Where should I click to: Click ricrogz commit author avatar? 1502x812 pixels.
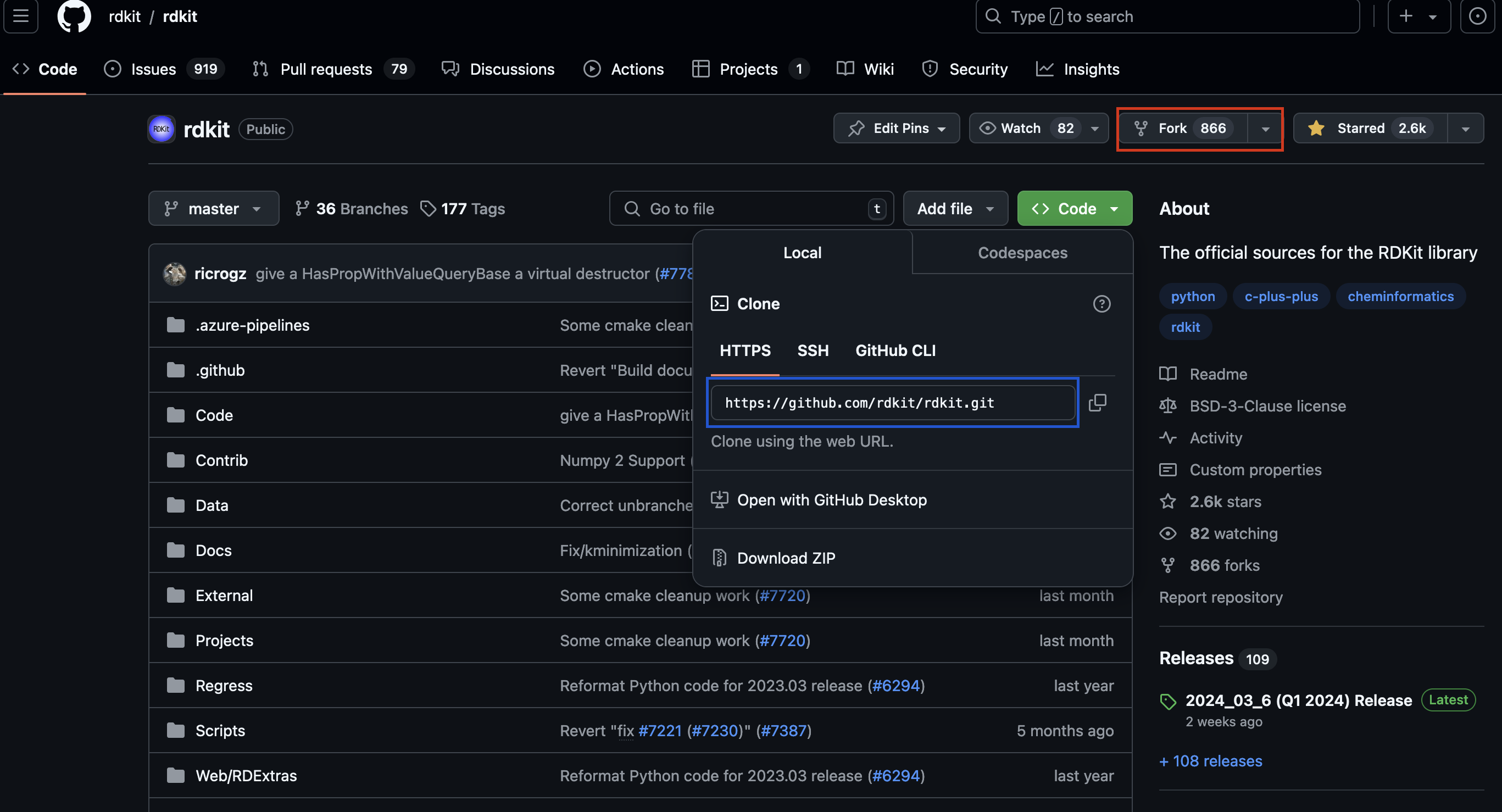[x=174, y=274]
